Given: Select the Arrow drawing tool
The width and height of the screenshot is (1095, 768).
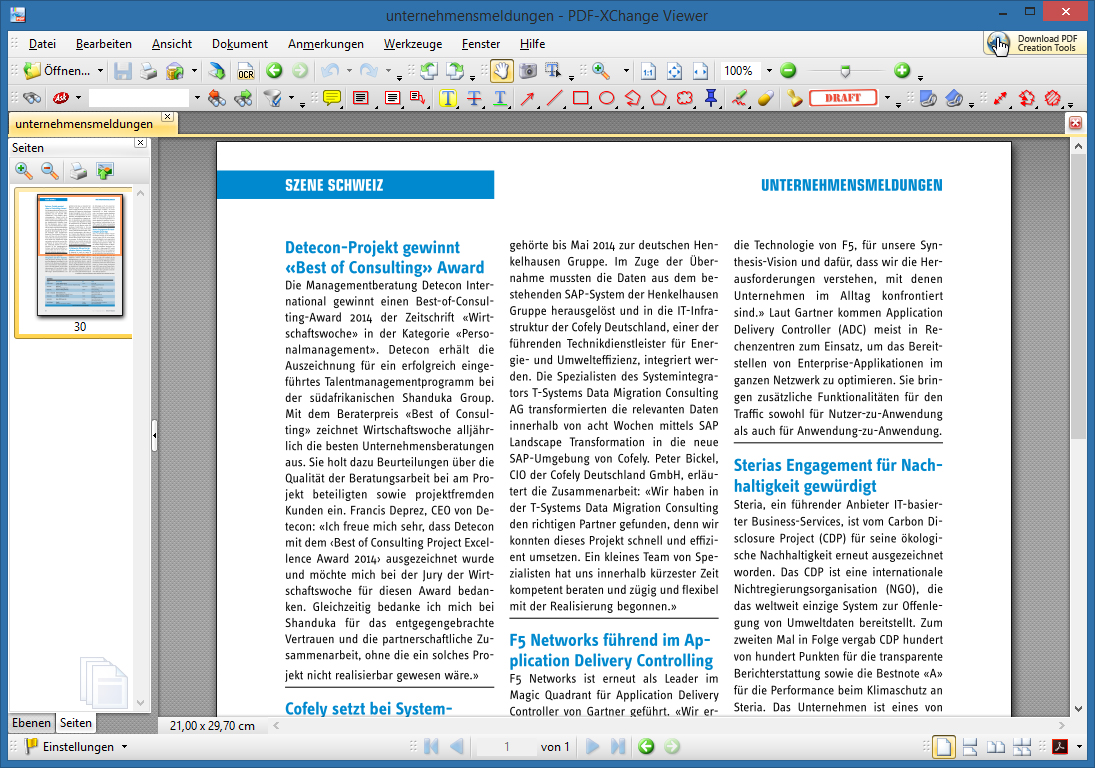Looking at the screenshot, I should [527, 98].
